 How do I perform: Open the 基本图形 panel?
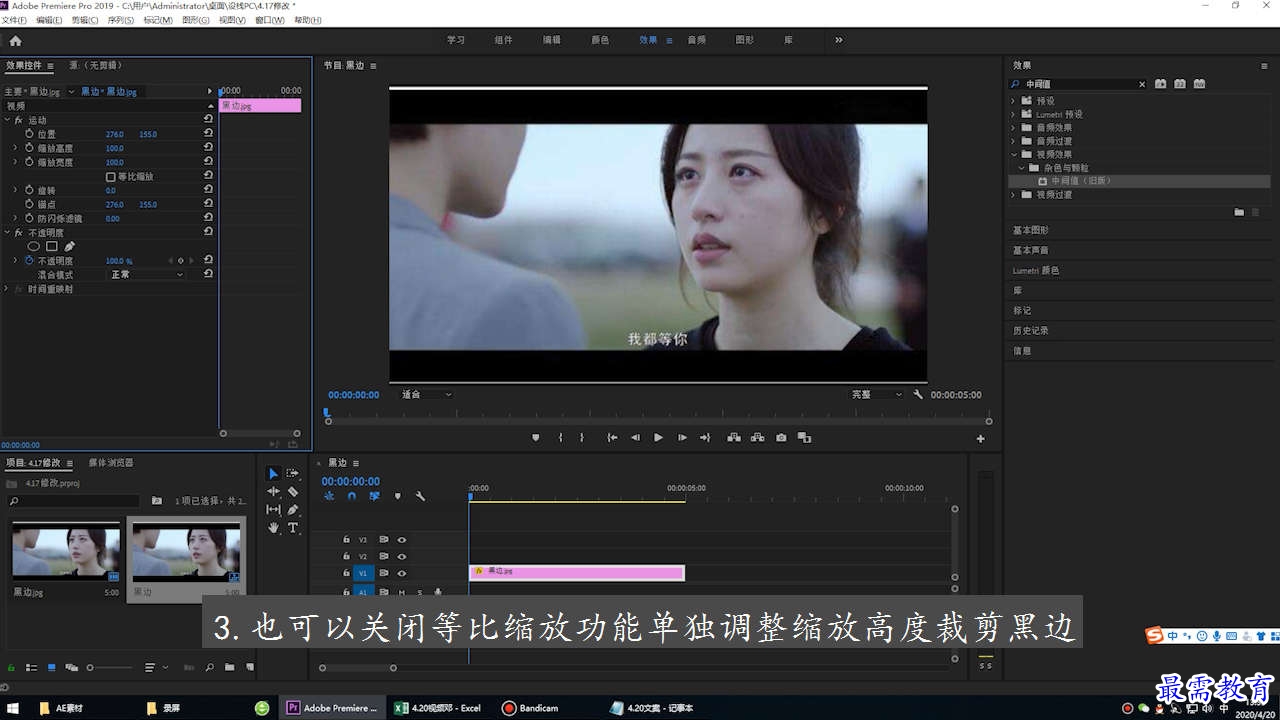point(1031,230)
